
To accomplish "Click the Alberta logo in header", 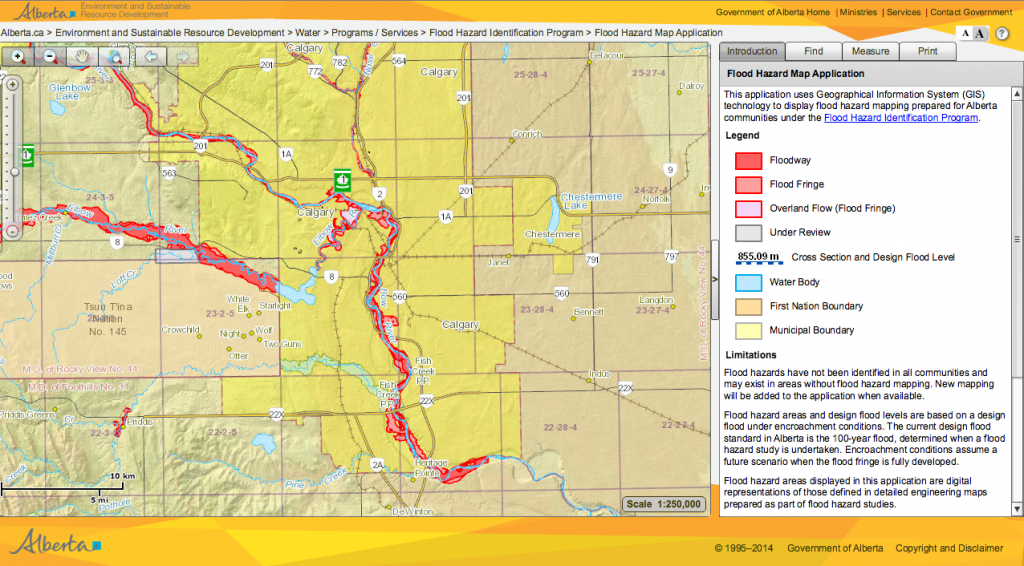I will tap(44, 11).
